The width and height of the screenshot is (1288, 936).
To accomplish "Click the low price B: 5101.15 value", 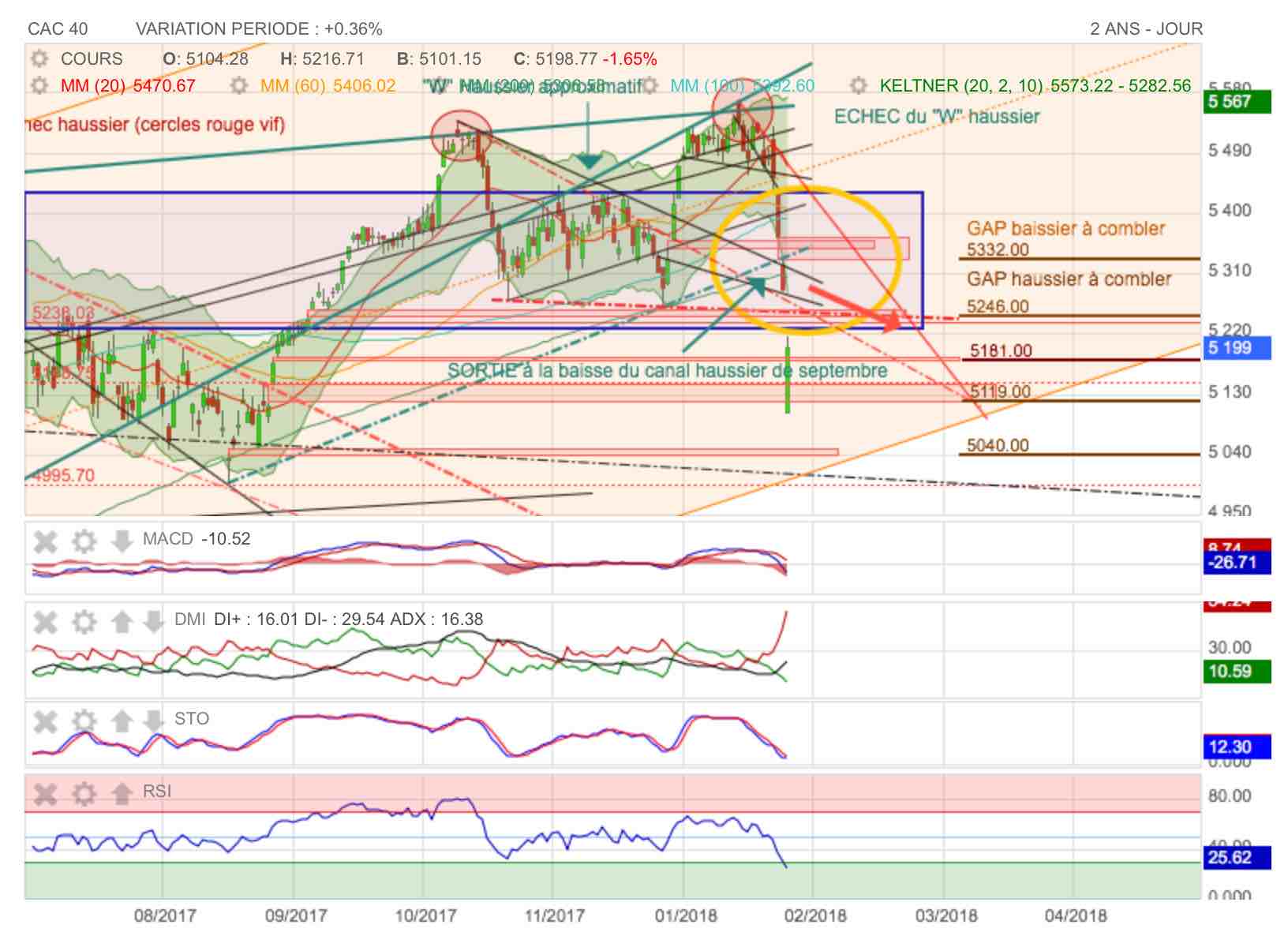I will pos(439,59).
